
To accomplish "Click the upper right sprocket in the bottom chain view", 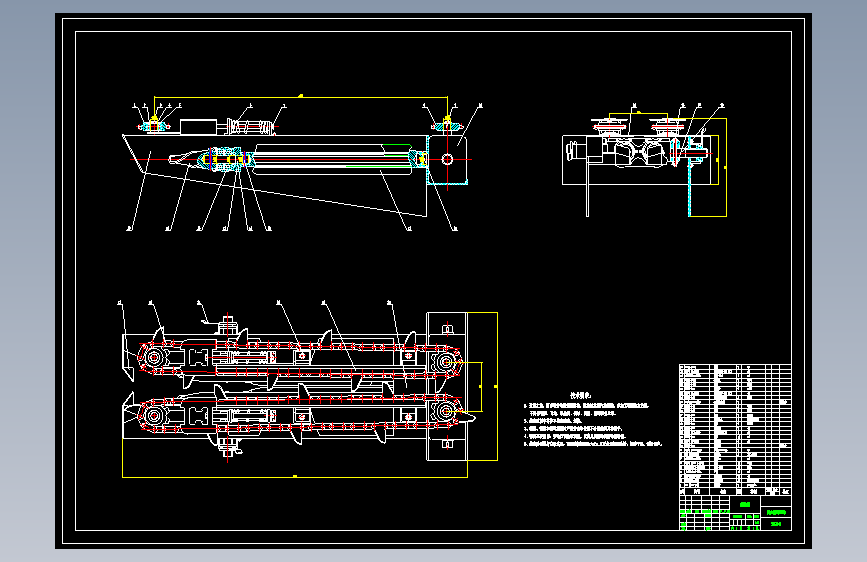I will coord(444,363).
